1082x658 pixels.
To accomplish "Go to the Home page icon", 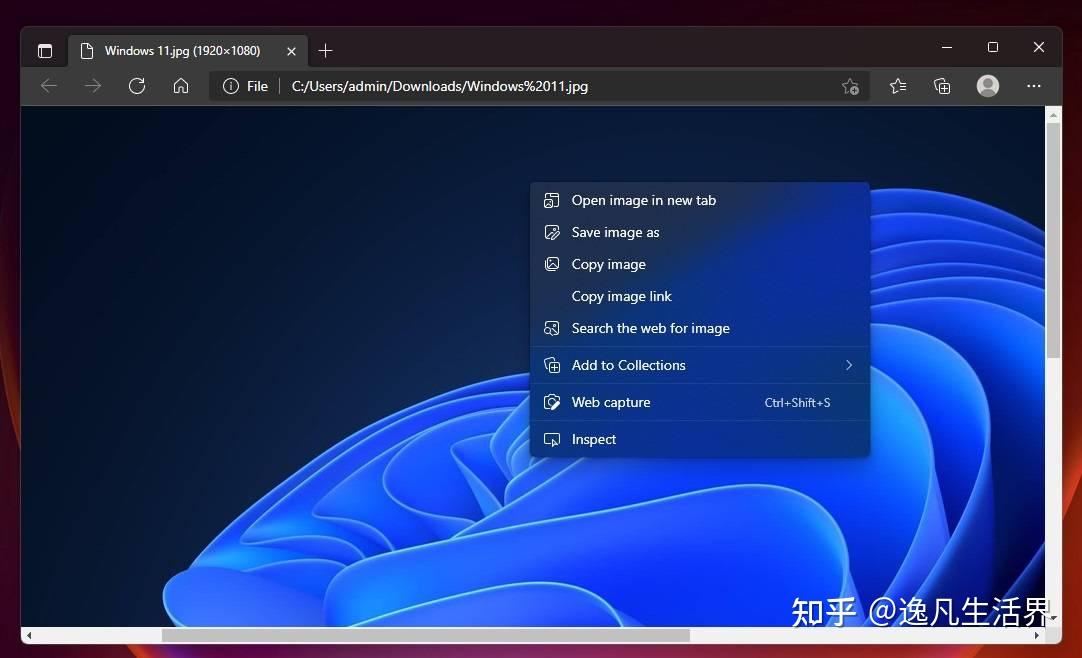I will [181, 86].
